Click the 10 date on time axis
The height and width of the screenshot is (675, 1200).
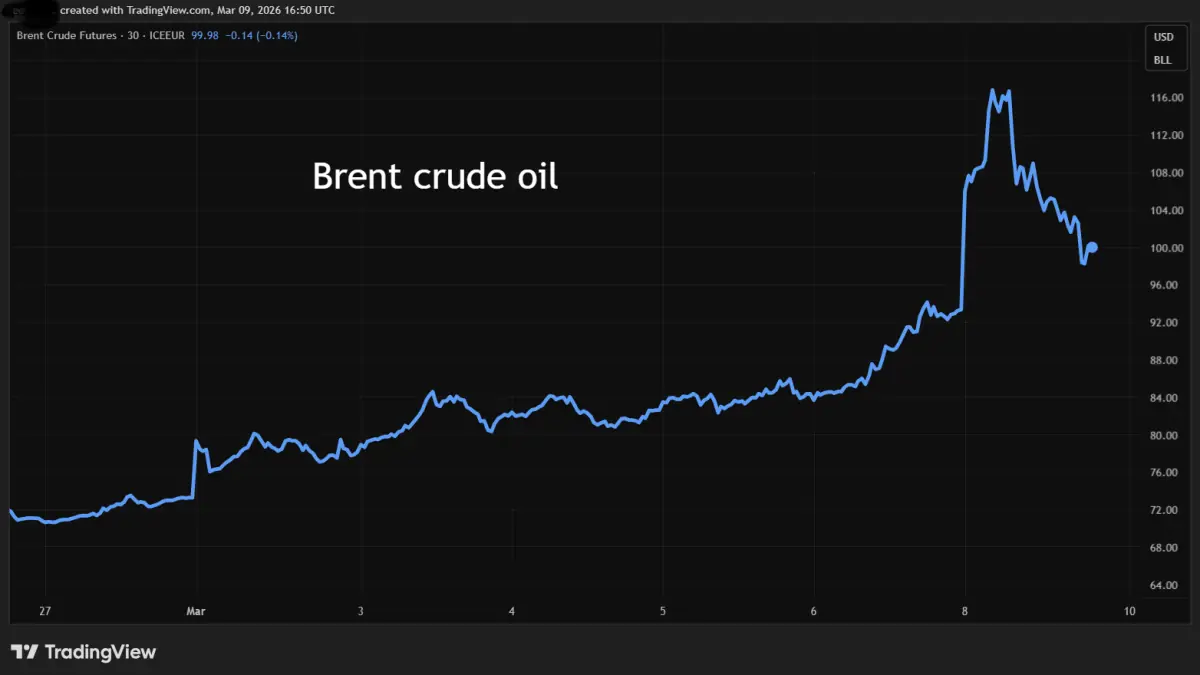(x=1129, y=610)
